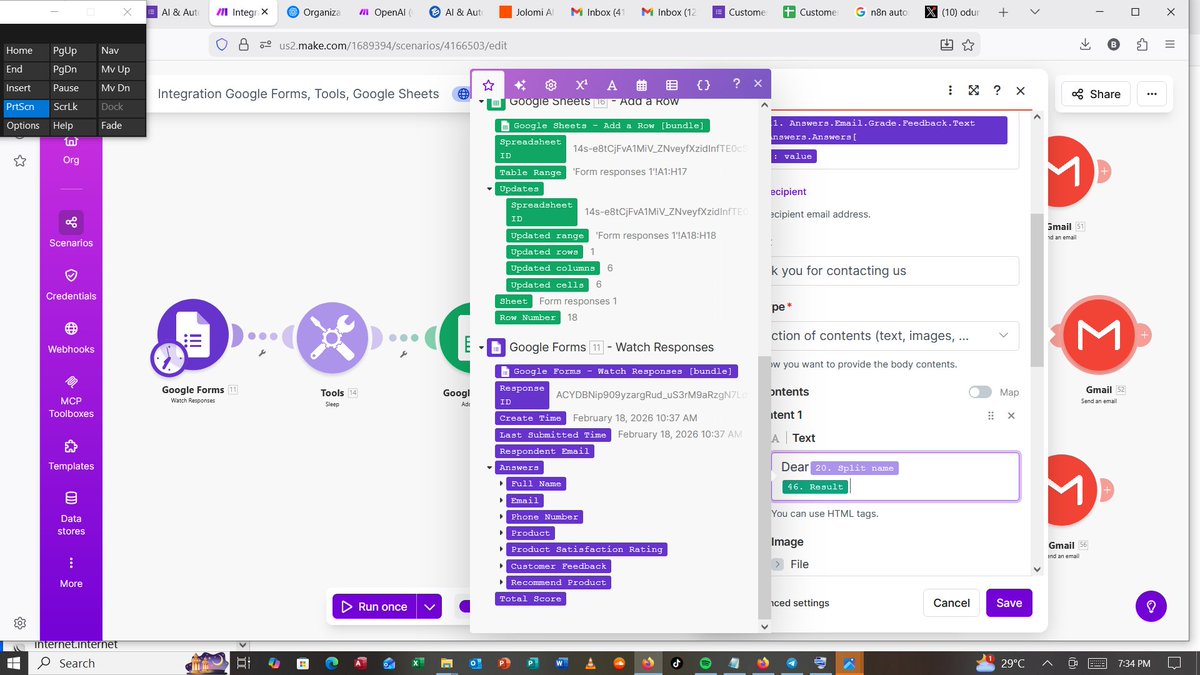Click the Share button
Image resolution: width=1200 pixels, height=675 pixels.
click(1096, 94)
